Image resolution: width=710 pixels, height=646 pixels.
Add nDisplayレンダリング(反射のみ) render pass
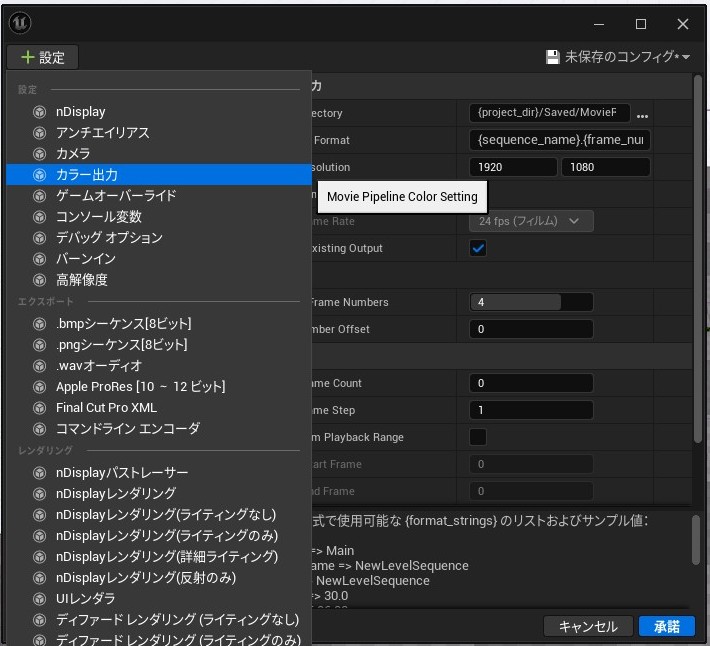pos(159,578)
